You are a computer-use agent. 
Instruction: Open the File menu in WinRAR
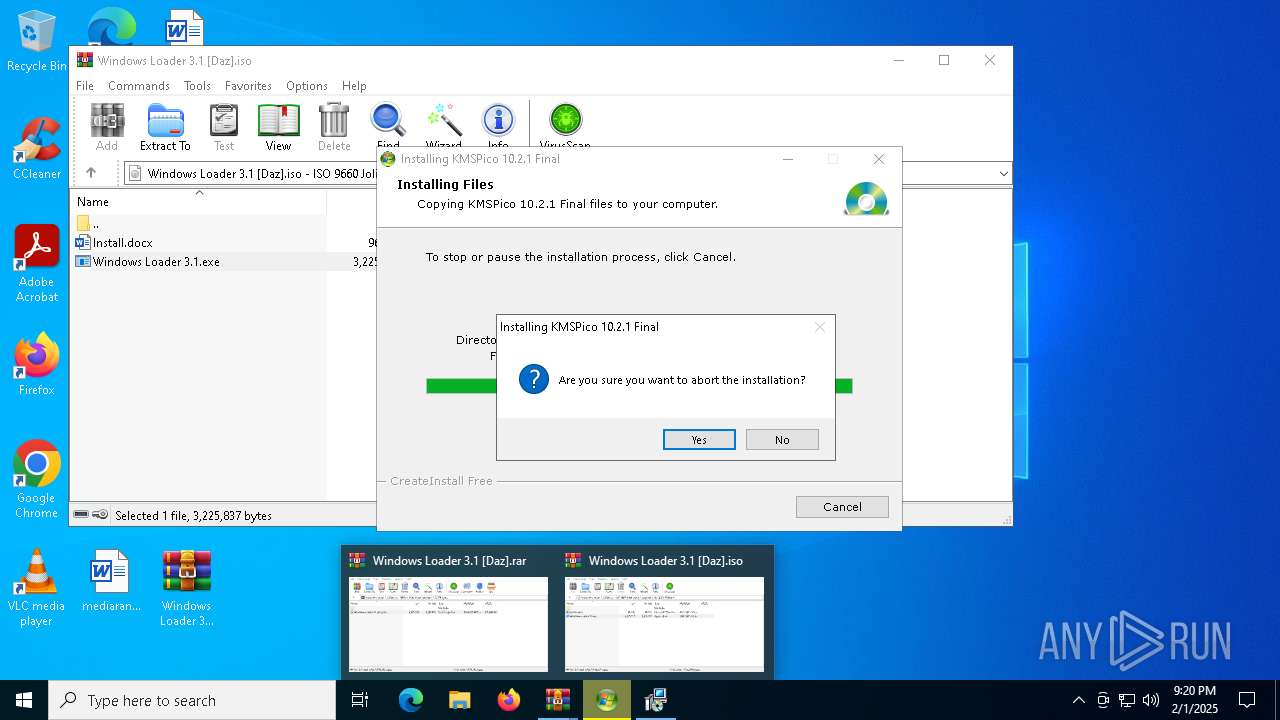pos(85,86)
